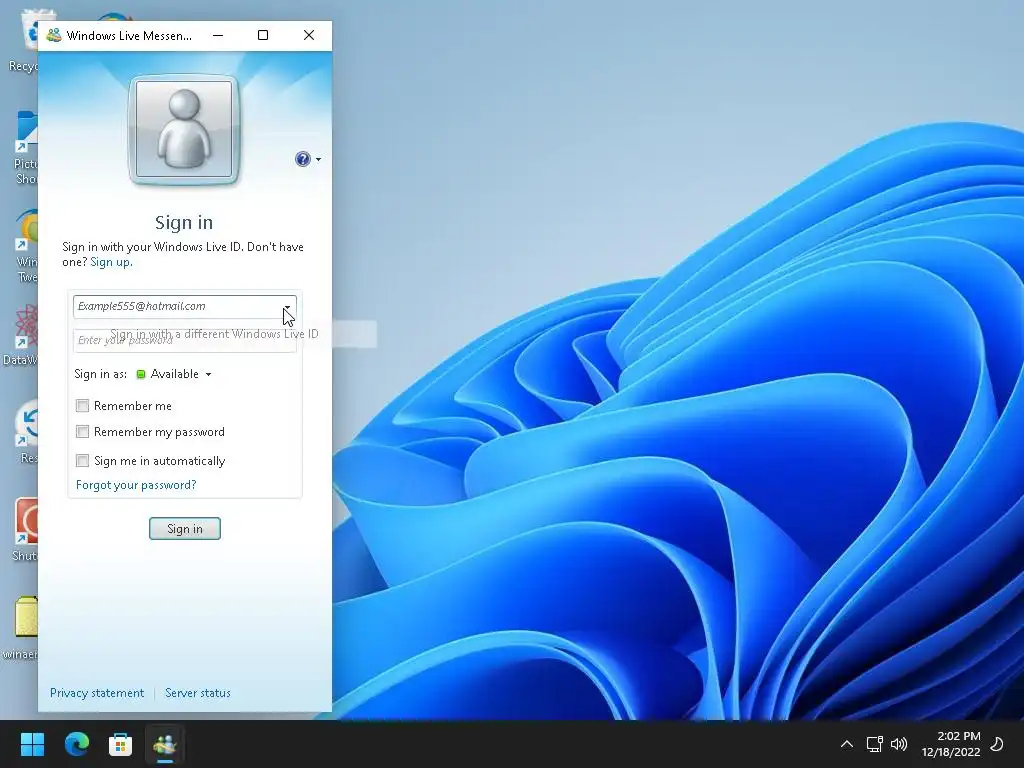
Task: Enable Remember my password checkbox
Action: tap(82, 432)
